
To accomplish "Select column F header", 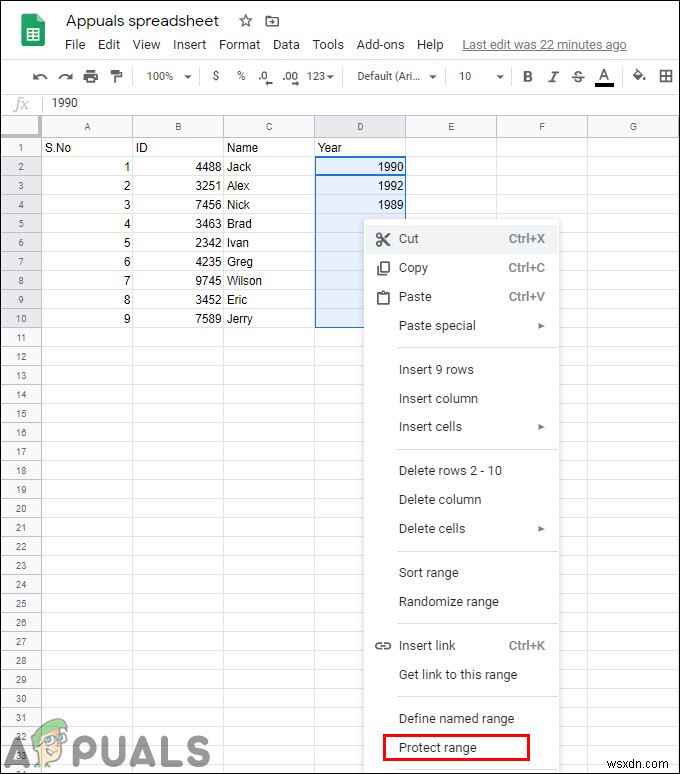I will click(542, 127).
